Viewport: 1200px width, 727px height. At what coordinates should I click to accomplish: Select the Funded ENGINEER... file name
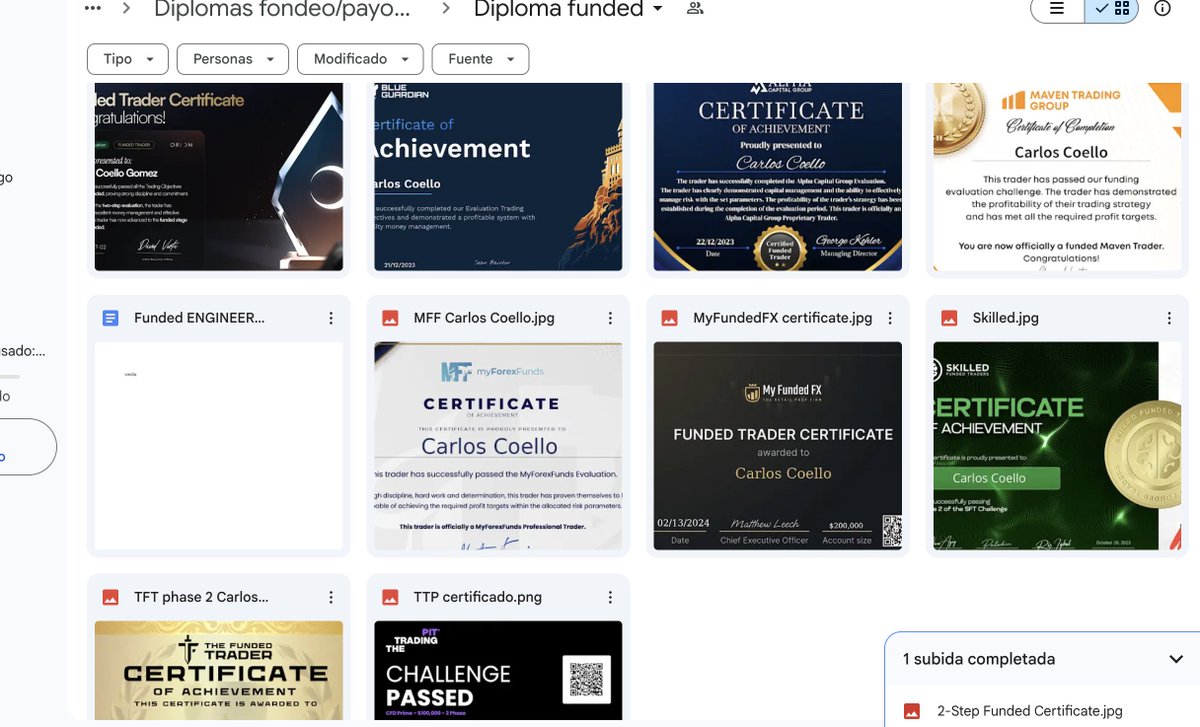[200, 318]
